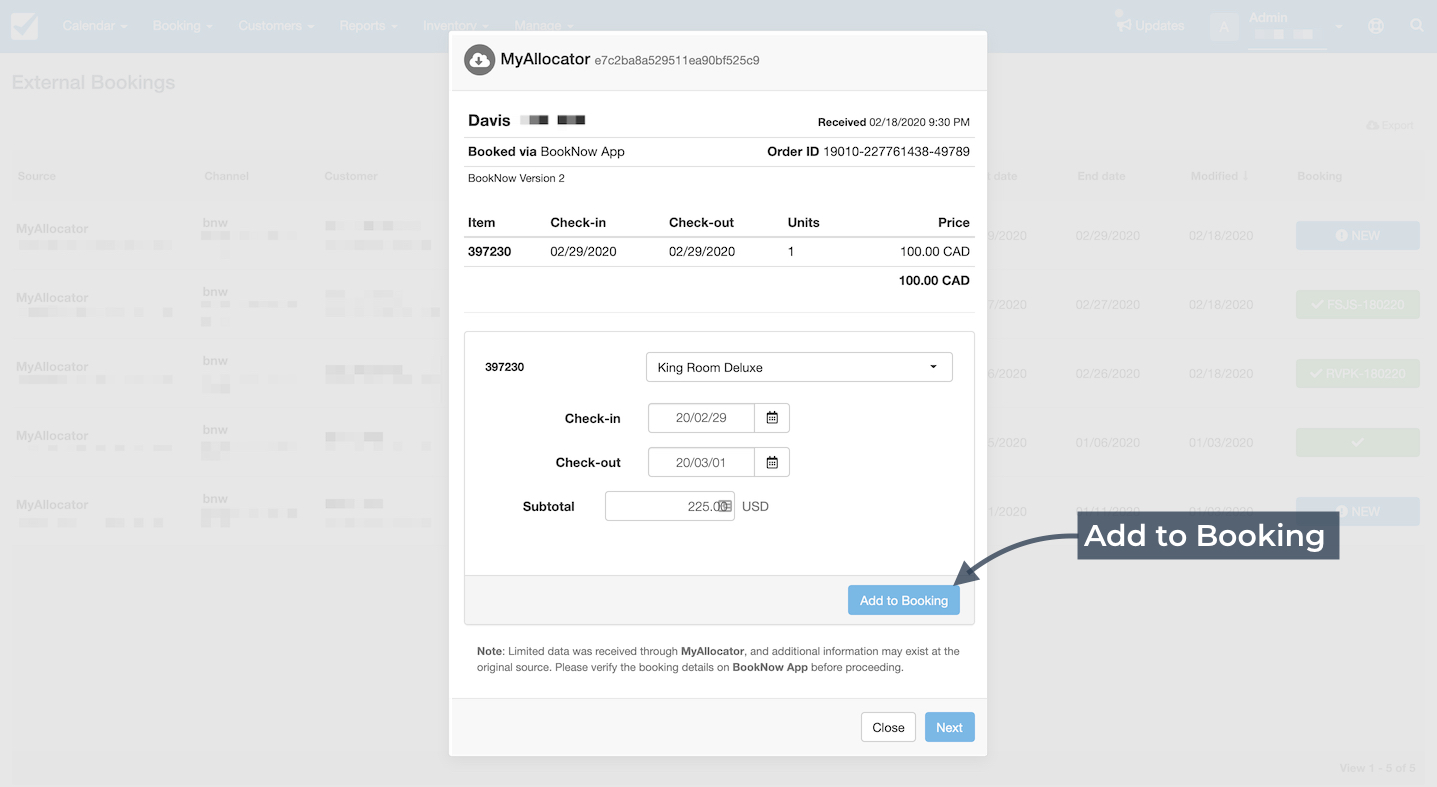
Task: Open the Calendar menu
Action: [95, 26]
